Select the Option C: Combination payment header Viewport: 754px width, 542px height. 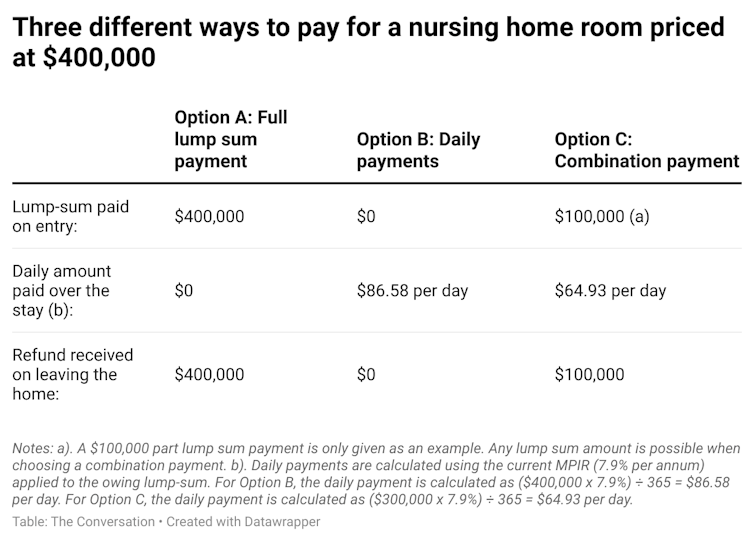646,150
